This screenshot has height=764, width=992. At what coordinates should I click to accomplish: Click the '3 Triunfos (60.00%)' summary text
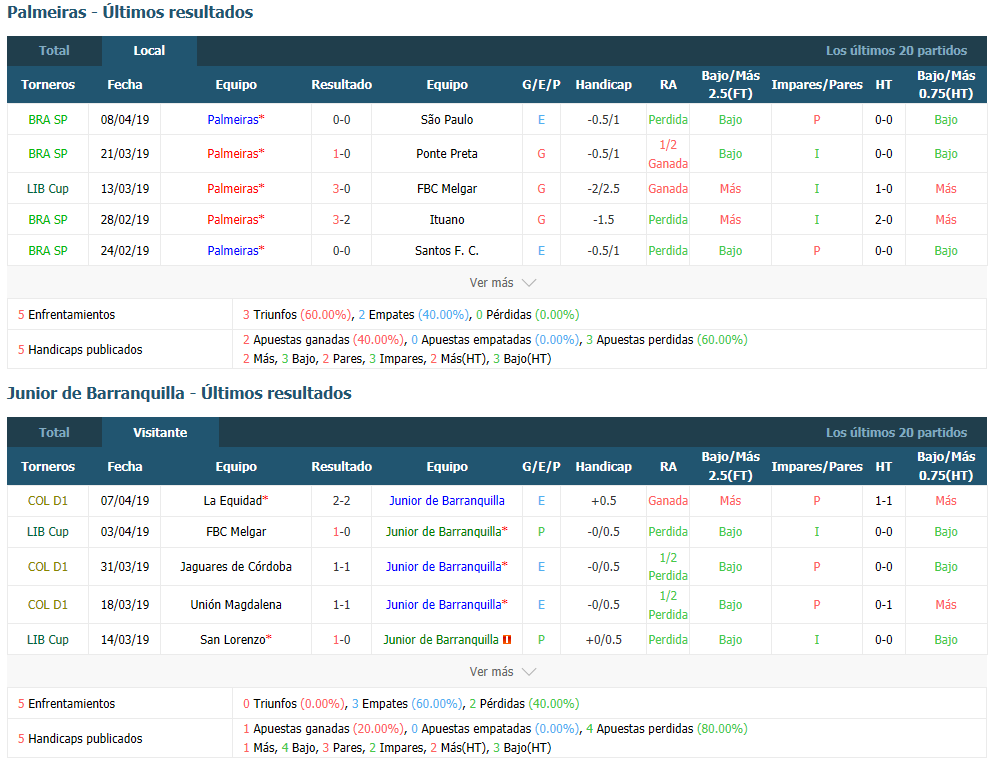297,315
